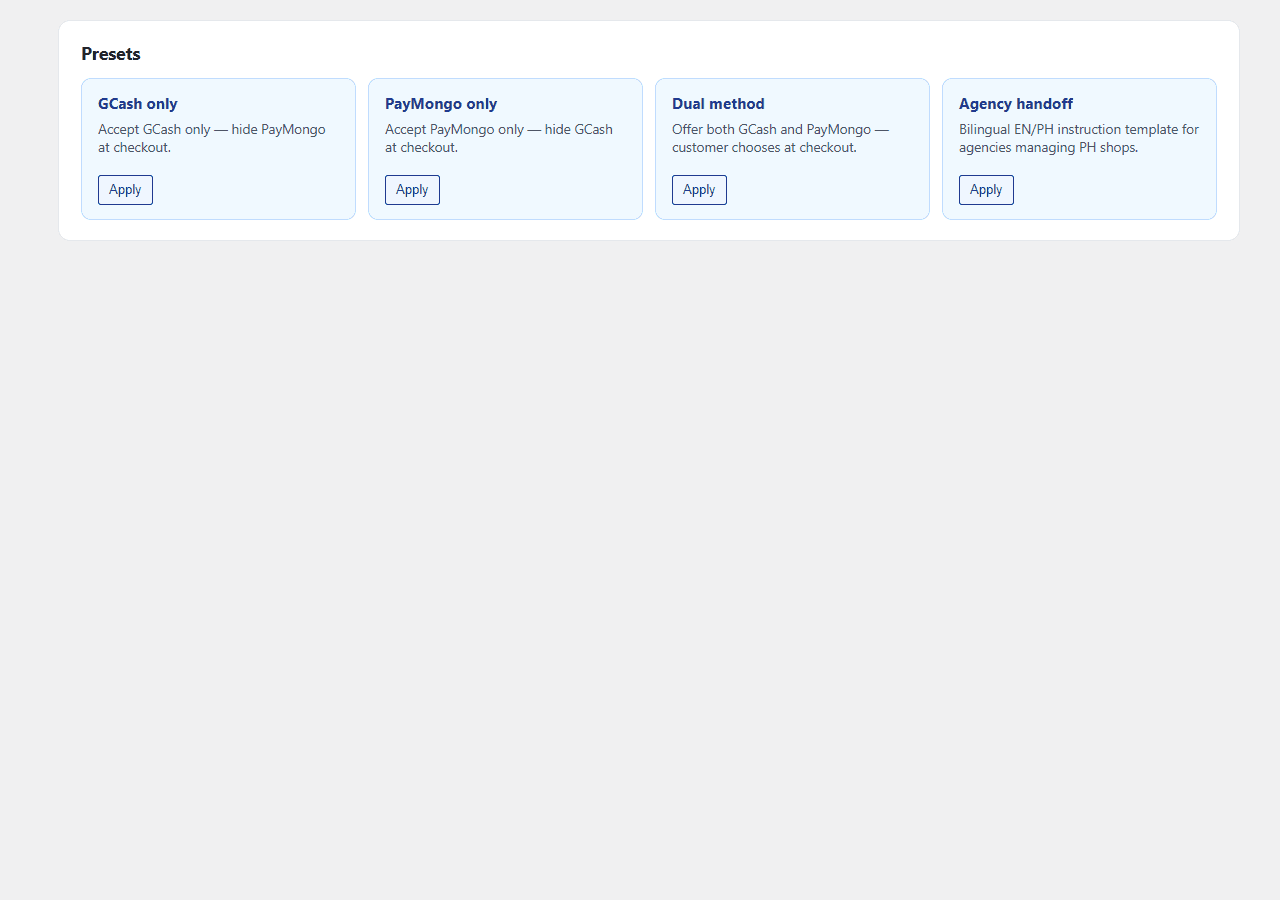Click the text "Bilingual EN/PH instruction template"
Screen dimensions: 1280x900
coord(1067,129)
